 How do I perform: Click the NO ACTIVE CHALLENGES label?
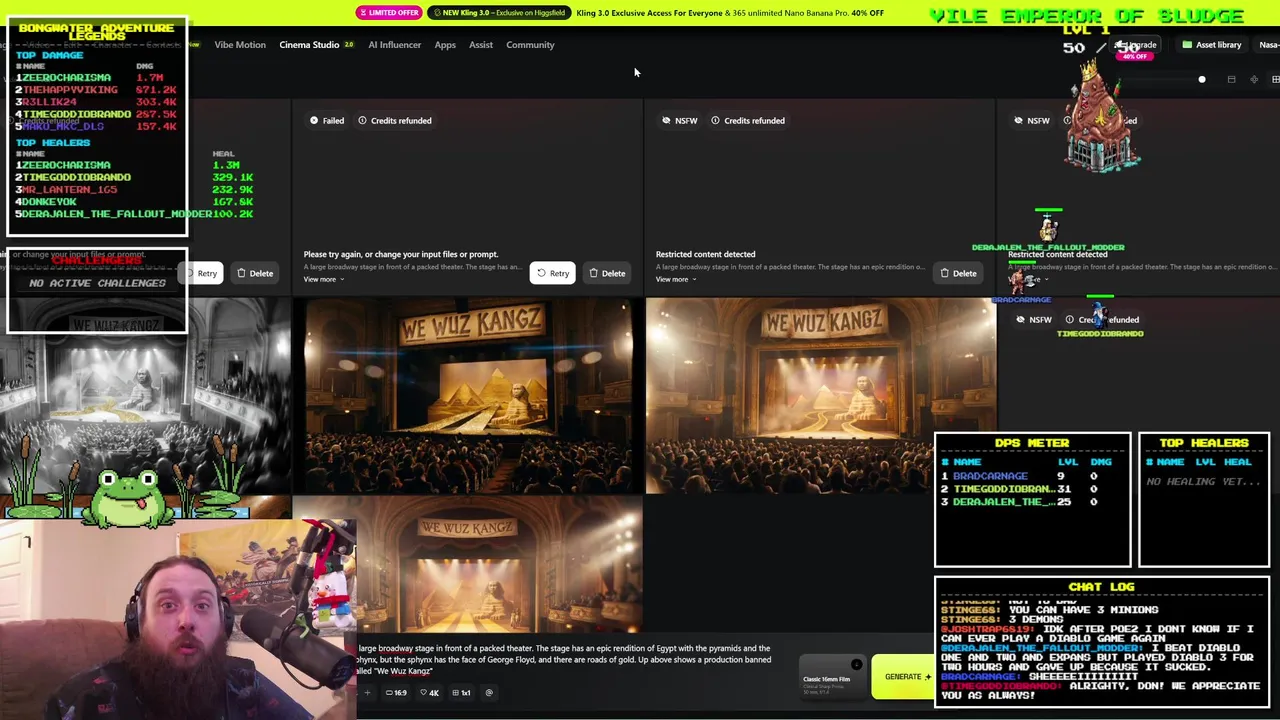click(x=97, y=283)
